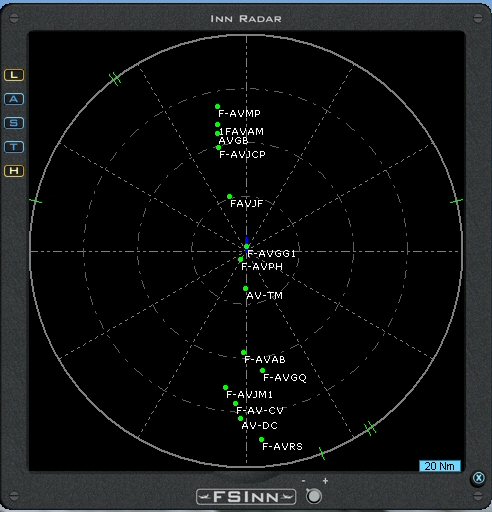Click the AV-DC aircraft target

pyautogui.click(x=240, y=418)
